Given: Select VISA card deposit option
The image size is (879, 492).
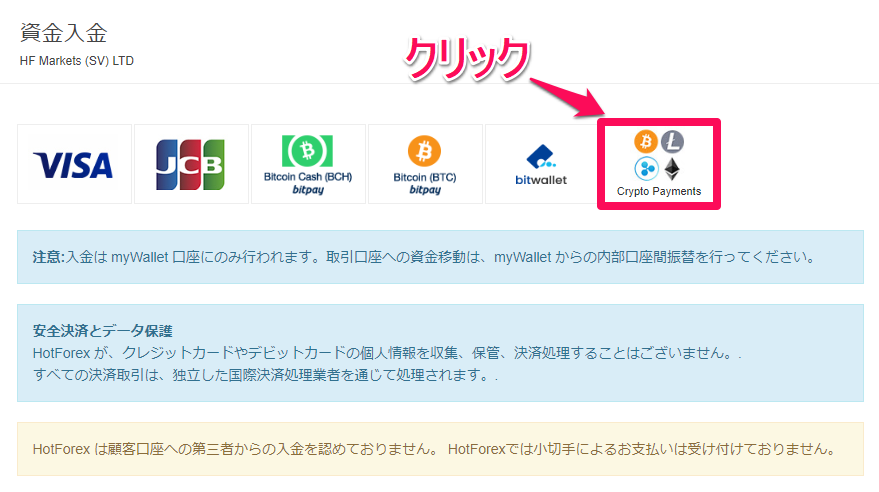Looking at the screenshot, I should [x=75, y=164].
